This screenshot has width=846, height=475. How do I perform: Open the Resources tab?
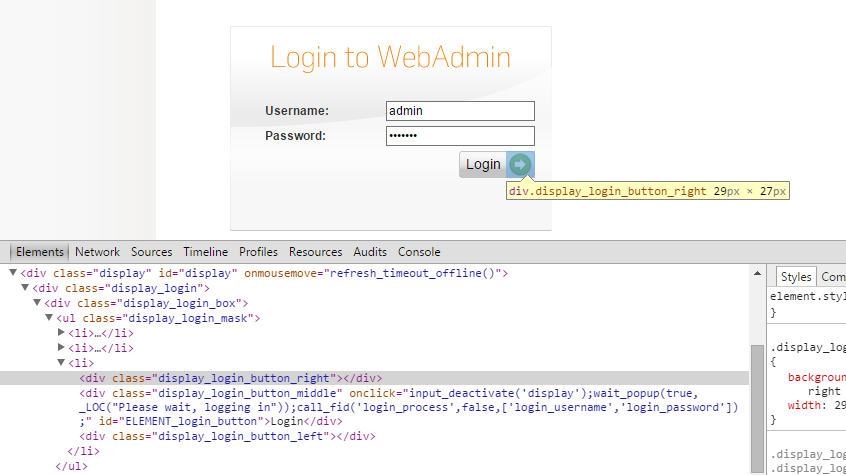[315, 252]
